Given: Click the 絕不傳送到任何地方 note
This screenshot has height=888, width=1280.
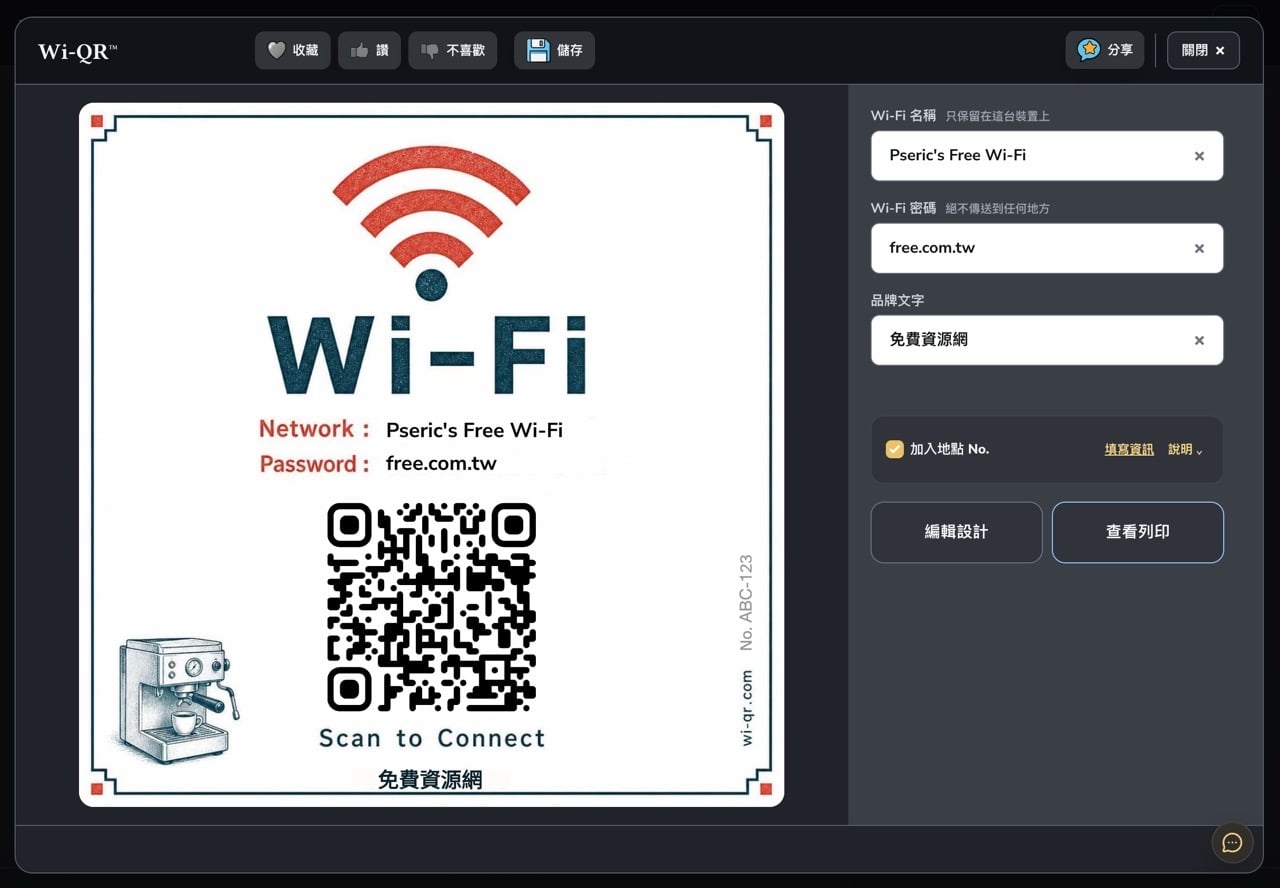Looking at the screenshot, I should pyautogui.click(x=998, y=209).
